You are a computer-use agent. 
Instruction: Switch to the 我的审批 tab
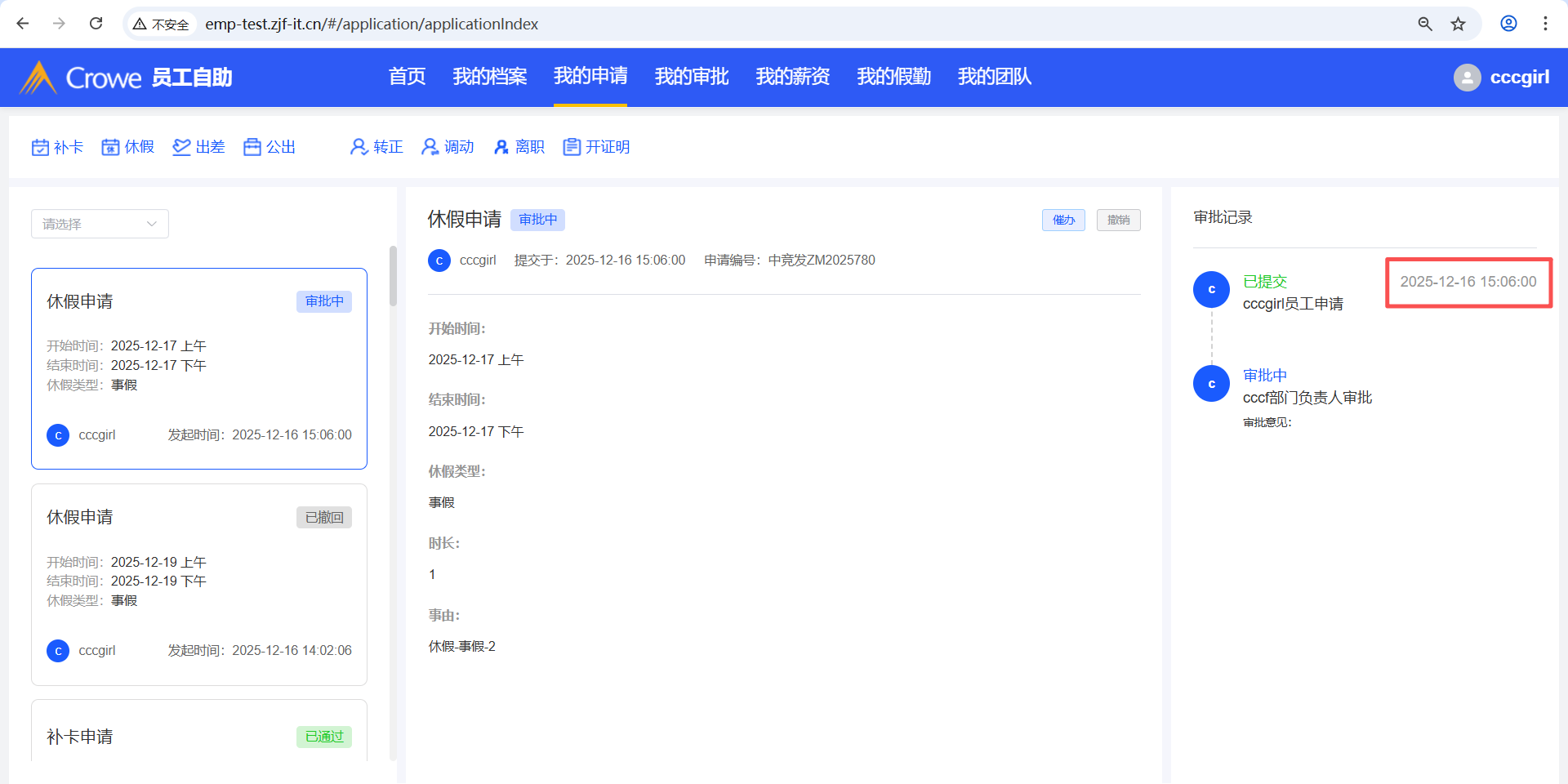691,77
